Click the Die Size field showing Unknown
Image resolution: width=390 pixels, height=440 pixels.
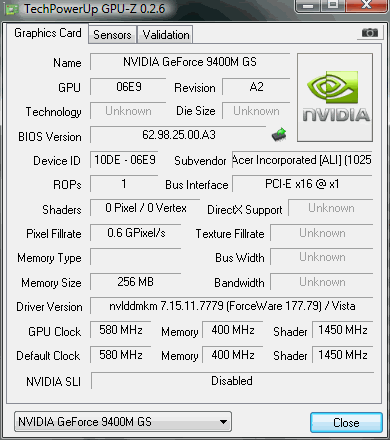pyautogui.click(x=256, y=111)
